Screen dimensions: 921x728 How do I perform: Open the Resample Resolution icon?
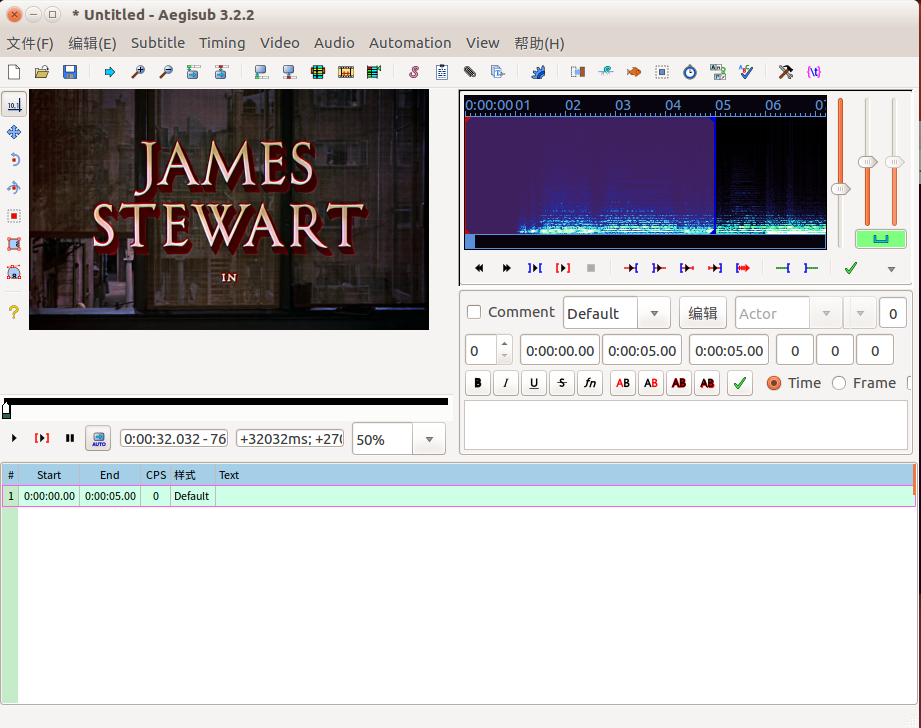[662, 72]
